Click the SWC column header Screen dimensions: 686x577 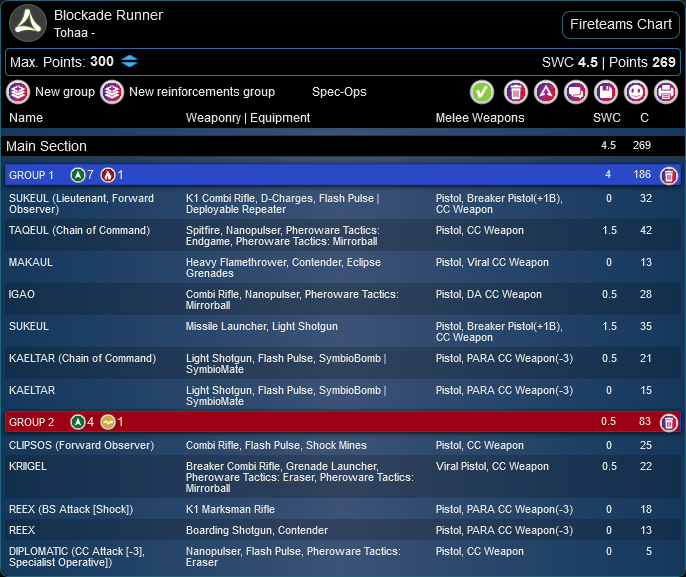tap(607, 118)
